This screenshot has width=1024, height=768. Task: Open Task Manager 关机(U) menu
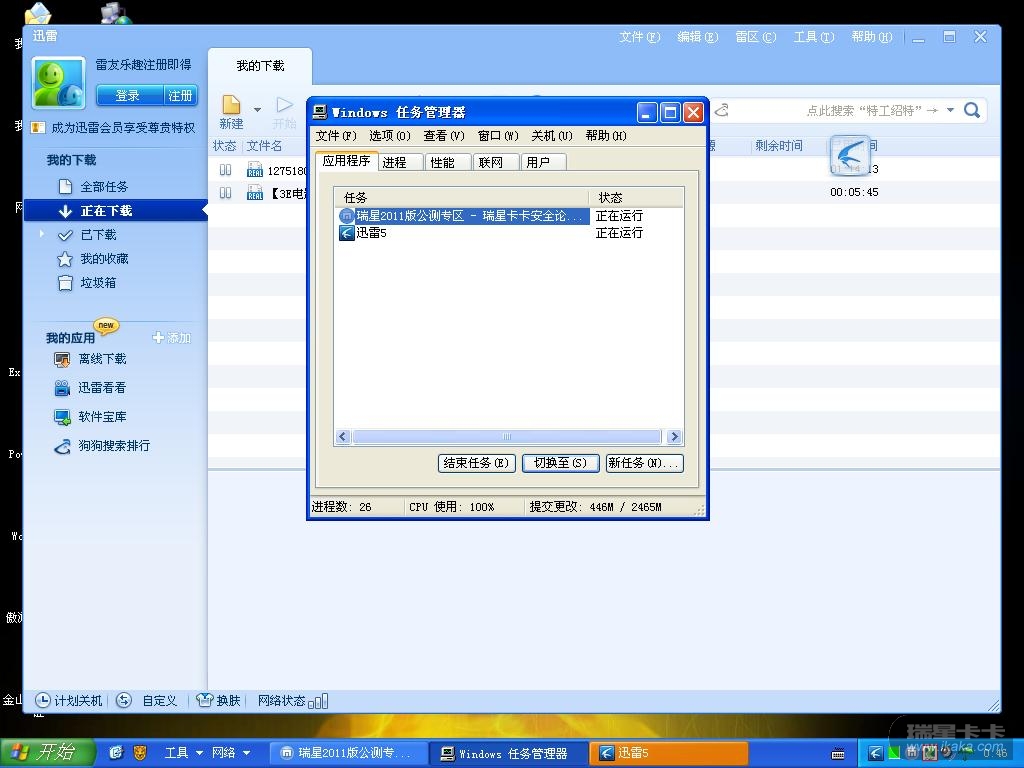click(552, 136)
